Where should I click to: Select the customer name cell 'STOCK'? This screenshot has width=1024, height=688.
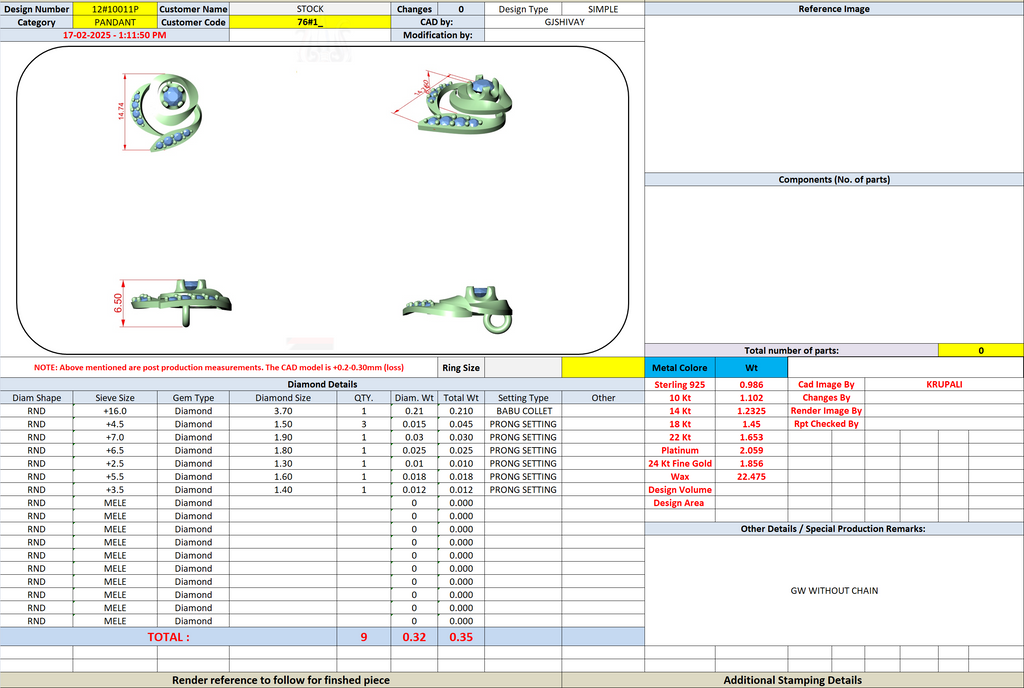[310, 9]
